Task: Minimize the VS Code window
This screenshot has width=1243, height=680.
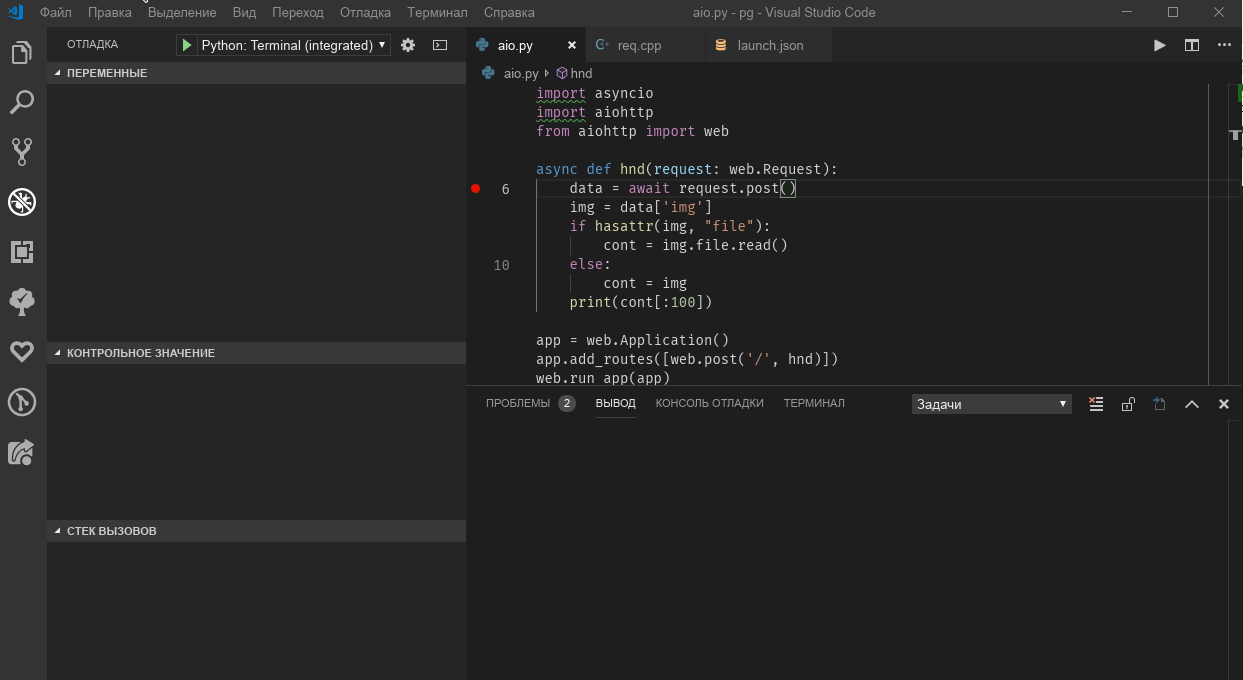Action: coord(1127,13)
